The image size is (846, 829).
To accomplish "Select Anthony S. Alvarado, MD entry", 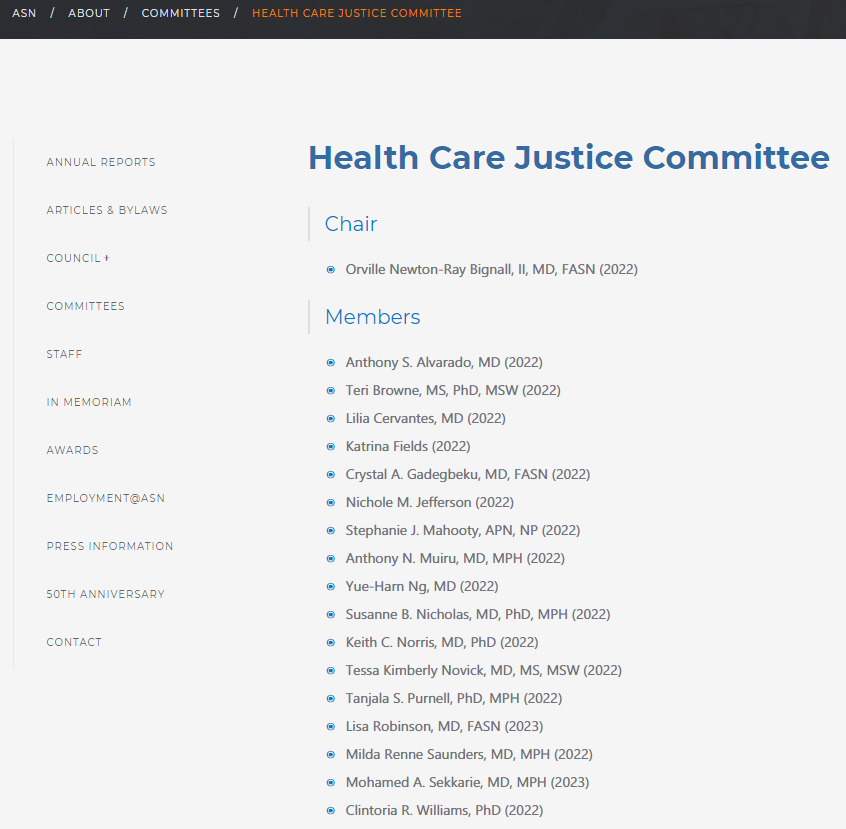I will 444,362.
